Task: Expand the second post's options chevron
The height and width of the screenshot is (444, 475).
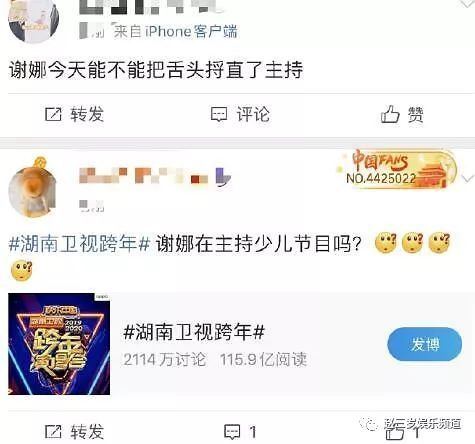Action: [x=468, y=179]
